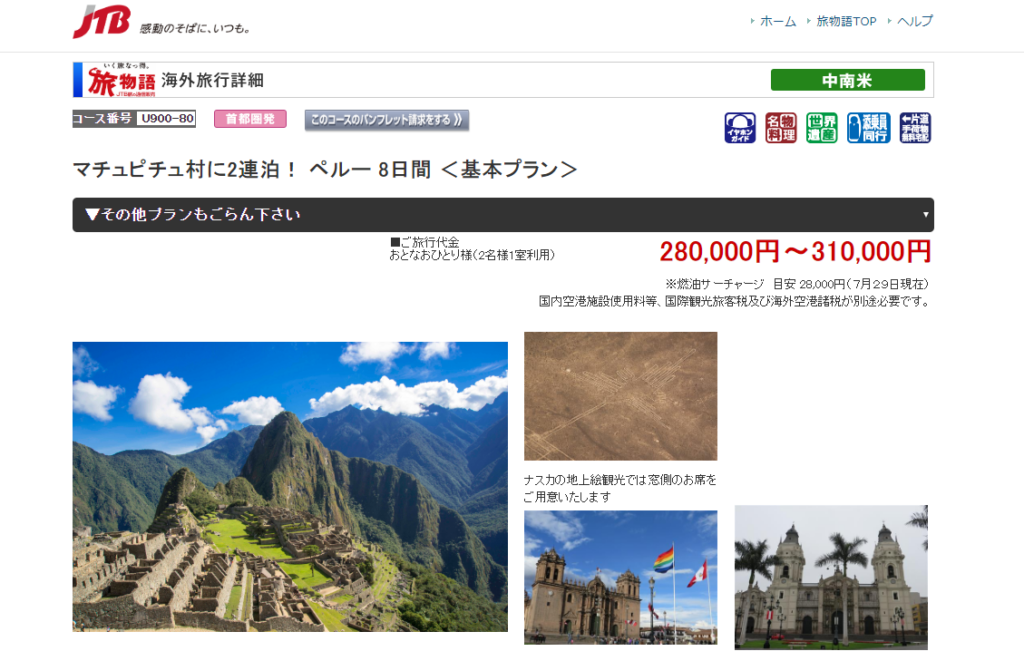Open the ホーム link
1024x651 pixels.
pyautogui.click(x=777, y=21)
